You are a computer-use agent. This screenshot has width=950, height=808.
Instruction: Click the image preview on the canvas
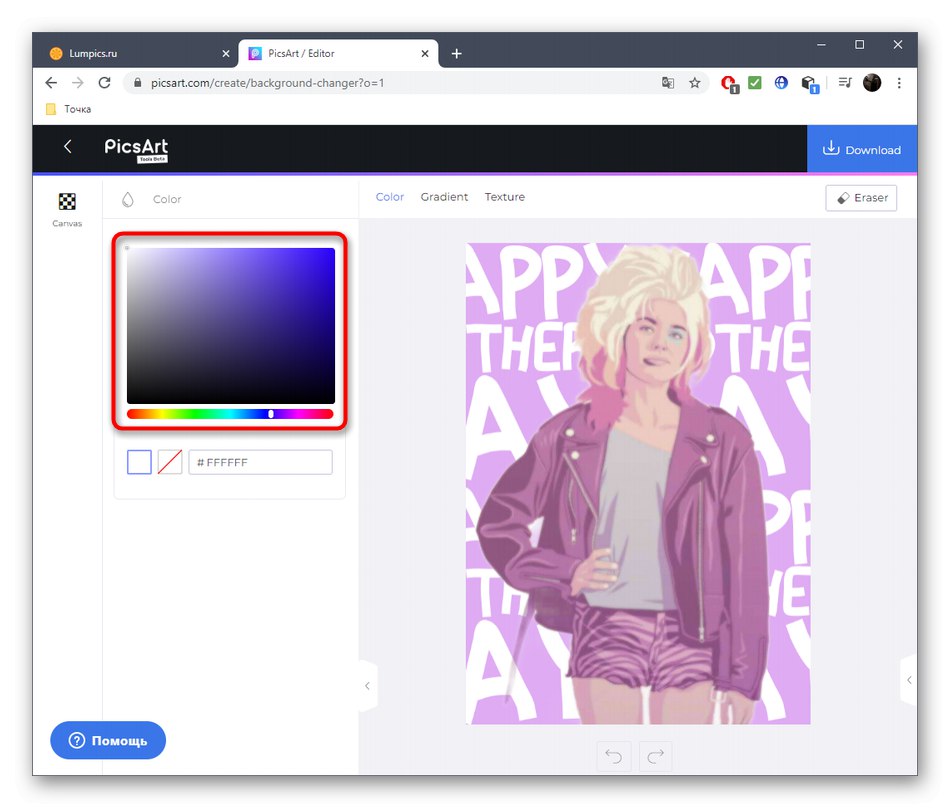click(x=638, y=483)
